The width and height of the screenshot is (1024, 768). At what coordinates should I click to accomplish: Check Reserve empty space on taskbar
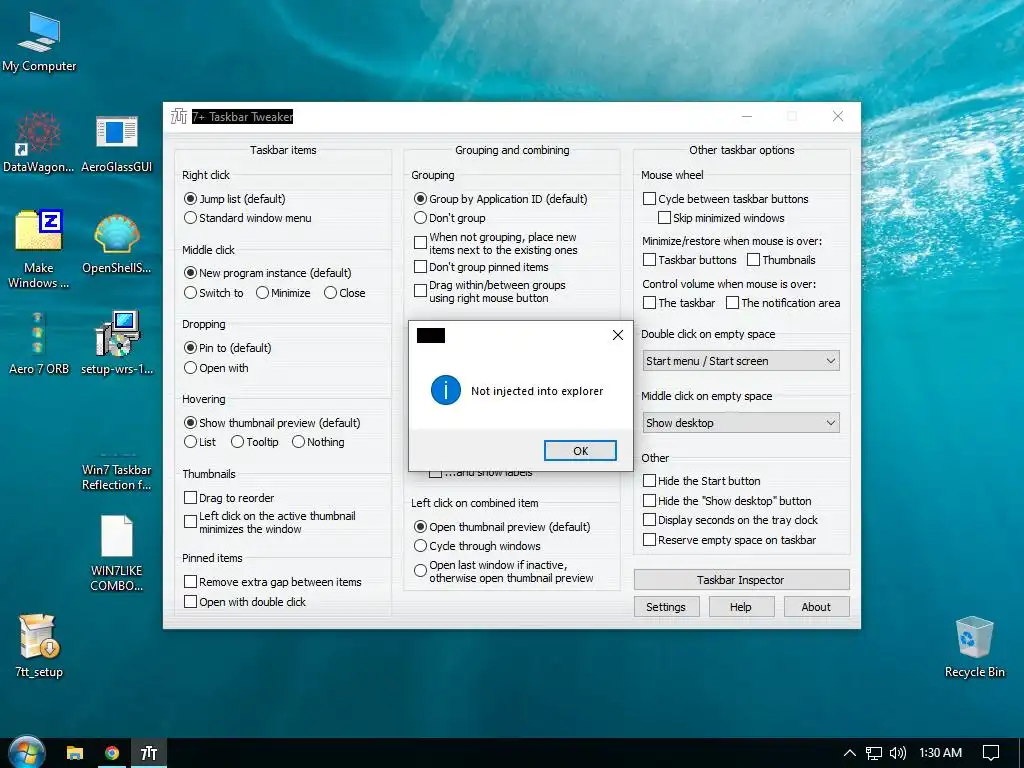coord(729,540)
